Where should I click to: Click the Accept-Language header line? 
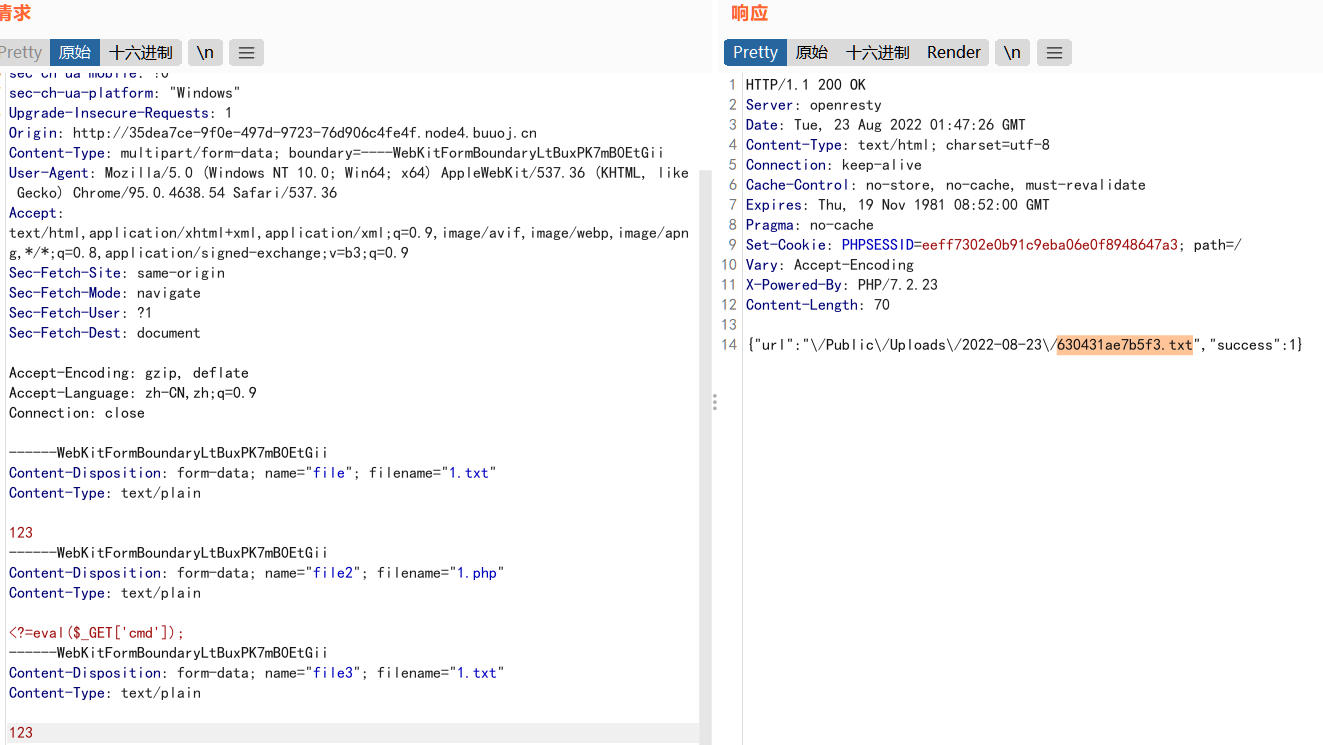pyautogui.click(x=133, y=393)
